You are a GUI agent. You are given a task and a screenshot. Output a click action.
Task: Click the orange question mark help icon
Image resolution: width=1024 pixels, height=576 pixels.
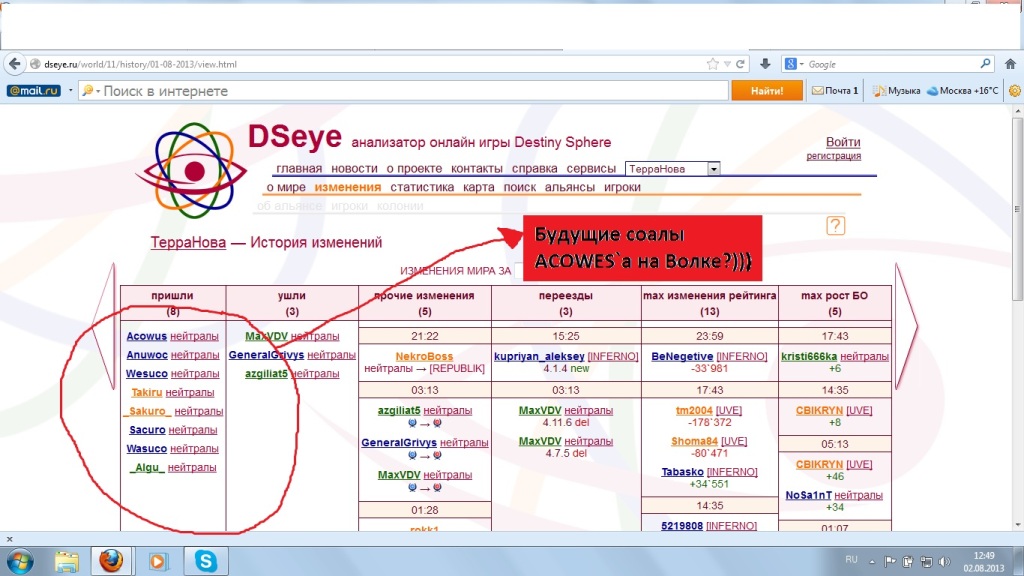836,226
